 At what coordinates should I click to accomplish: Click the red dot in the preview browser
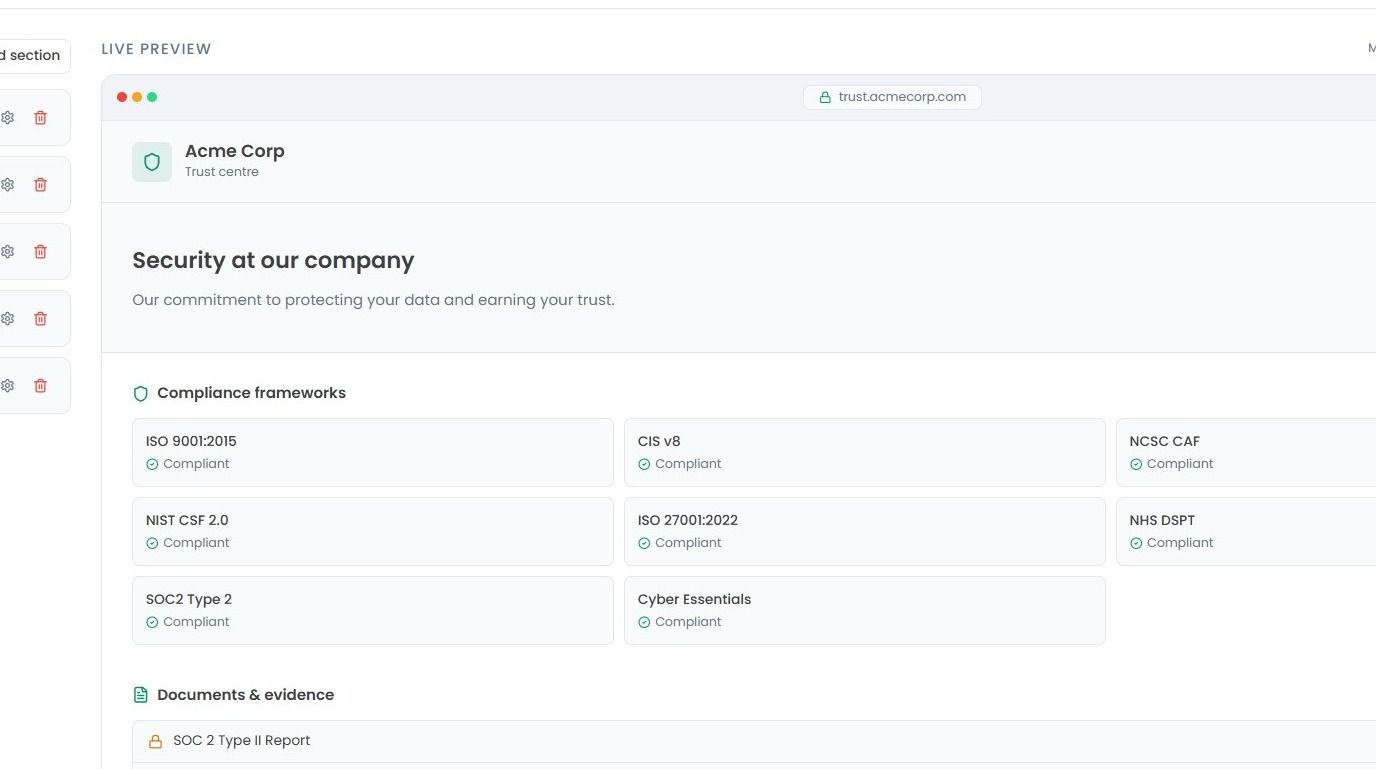point(122,97)
